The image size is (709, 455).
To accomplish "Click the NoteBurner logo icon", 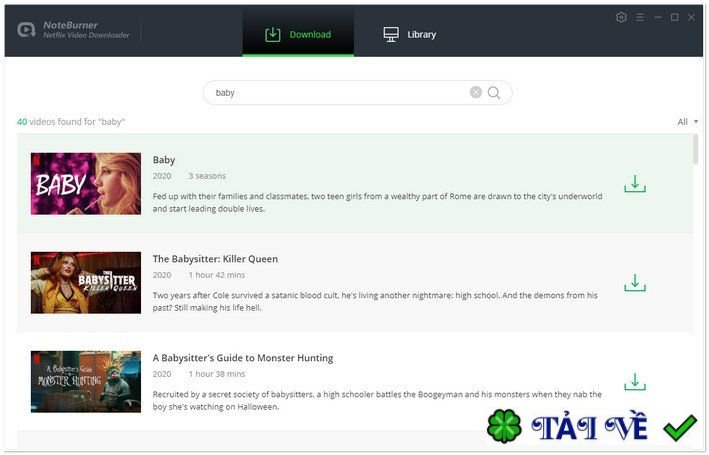I will 26,30.
